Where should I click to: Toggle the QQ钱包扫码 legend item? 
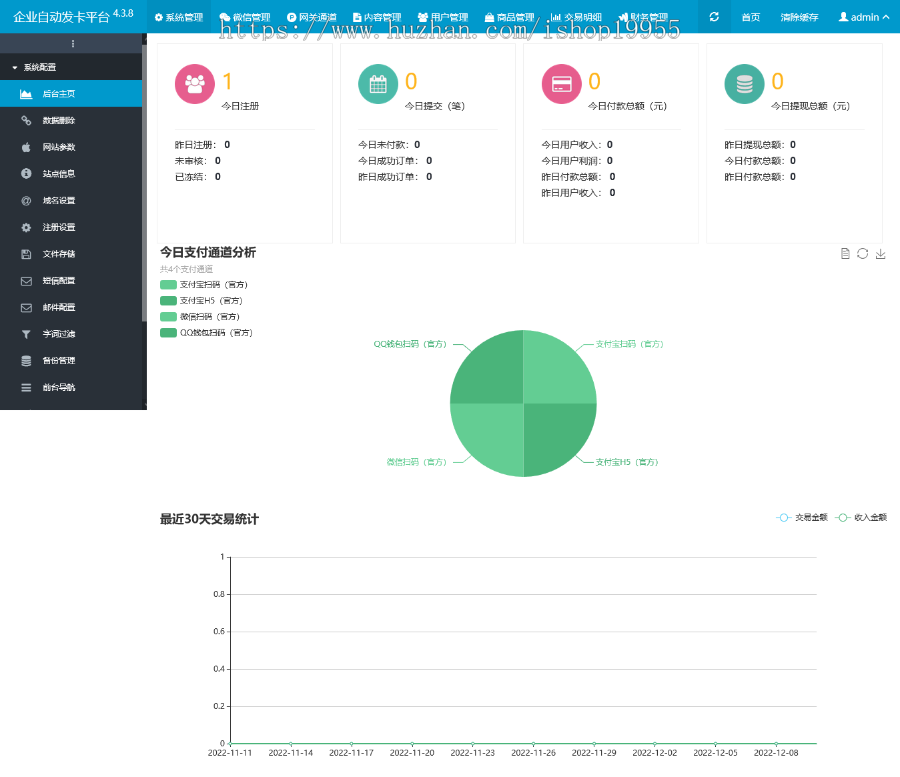(x=204, y=333)
